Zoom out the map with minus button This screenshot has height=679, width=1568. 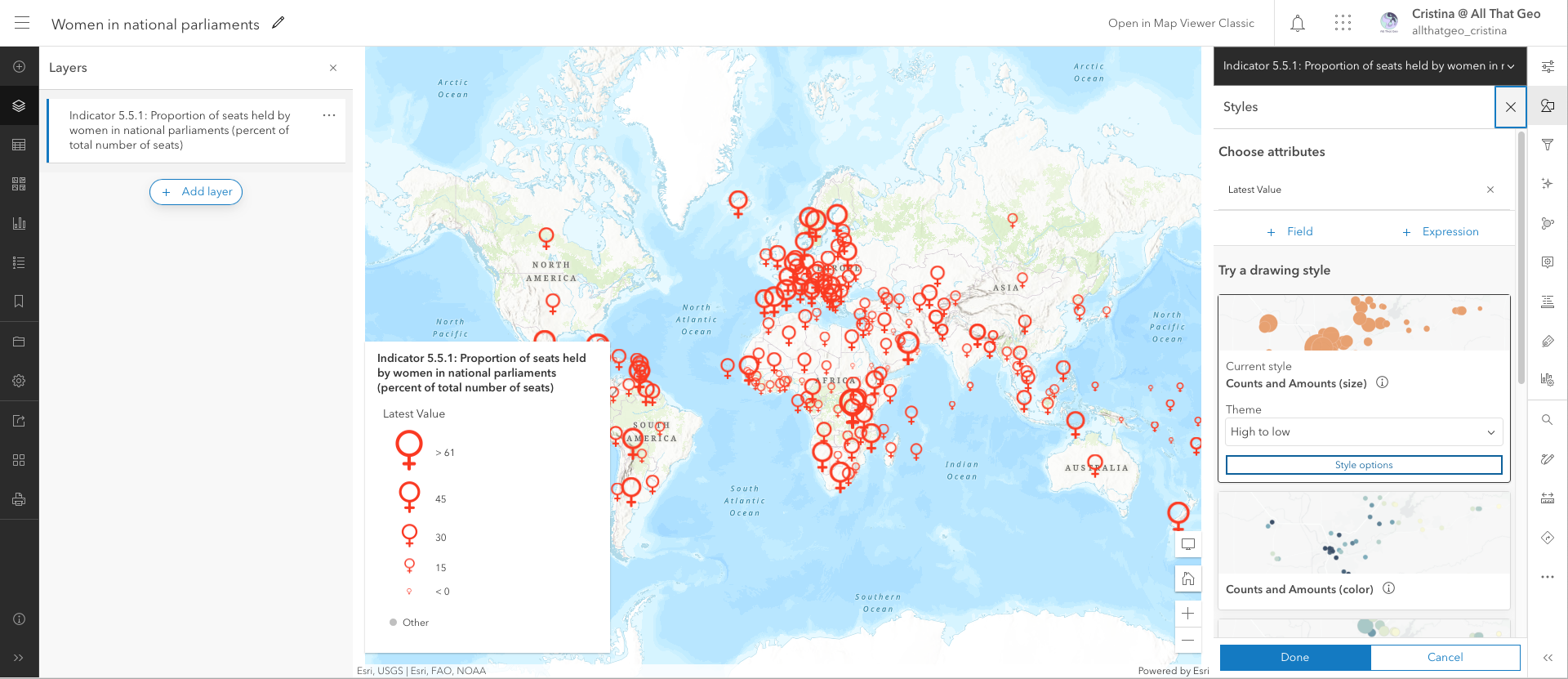1188,640
